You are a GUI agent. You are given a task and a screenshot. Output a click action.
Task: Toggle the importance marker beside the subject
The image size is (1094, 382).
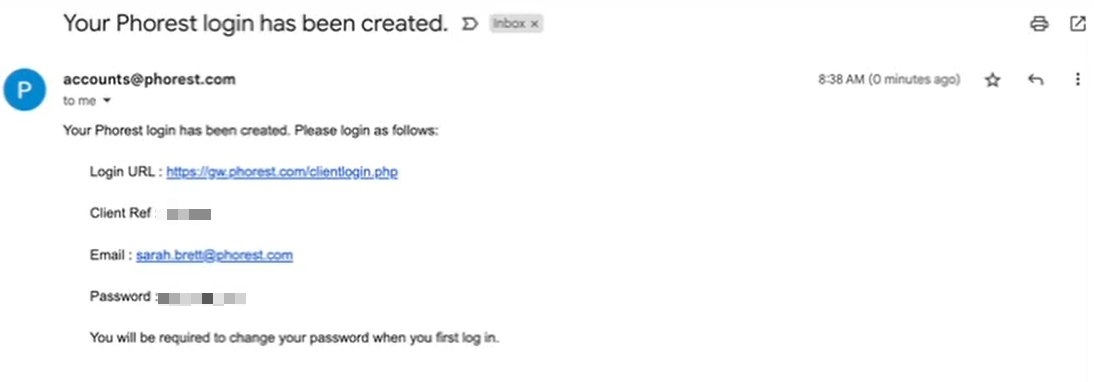[470, 24]
